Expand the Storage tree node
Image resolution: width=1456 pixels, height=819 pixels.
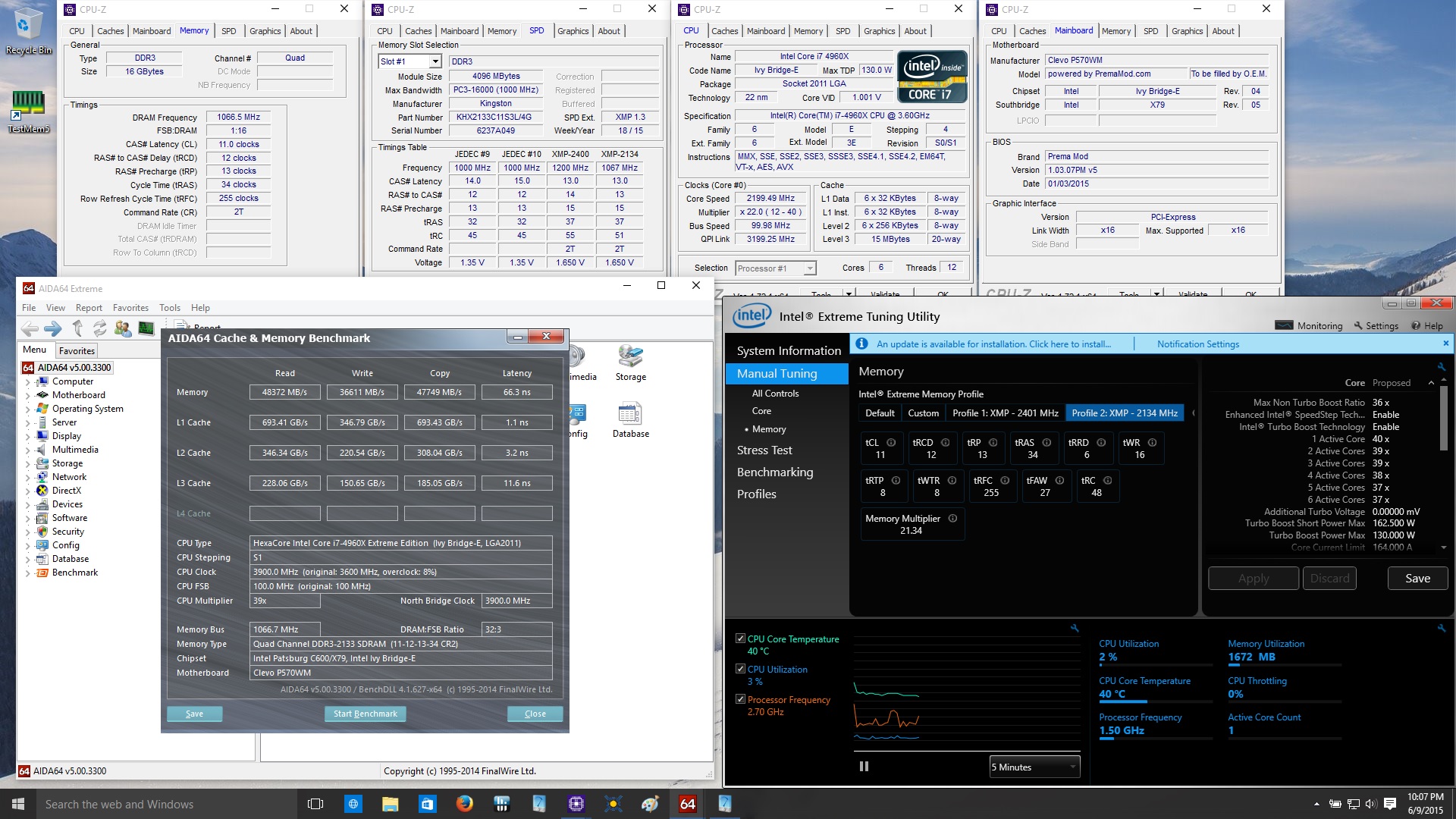[28, 463]
